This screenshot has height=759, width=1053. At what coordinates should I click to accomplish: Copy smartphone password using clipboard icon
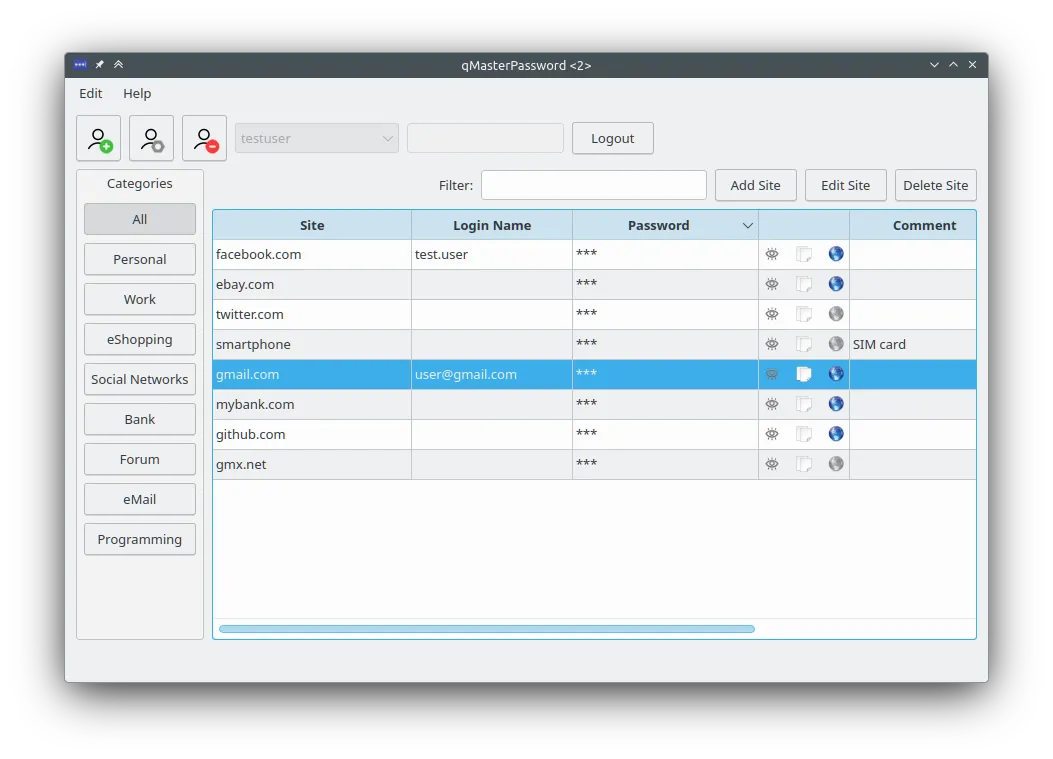tap(804, 344)
